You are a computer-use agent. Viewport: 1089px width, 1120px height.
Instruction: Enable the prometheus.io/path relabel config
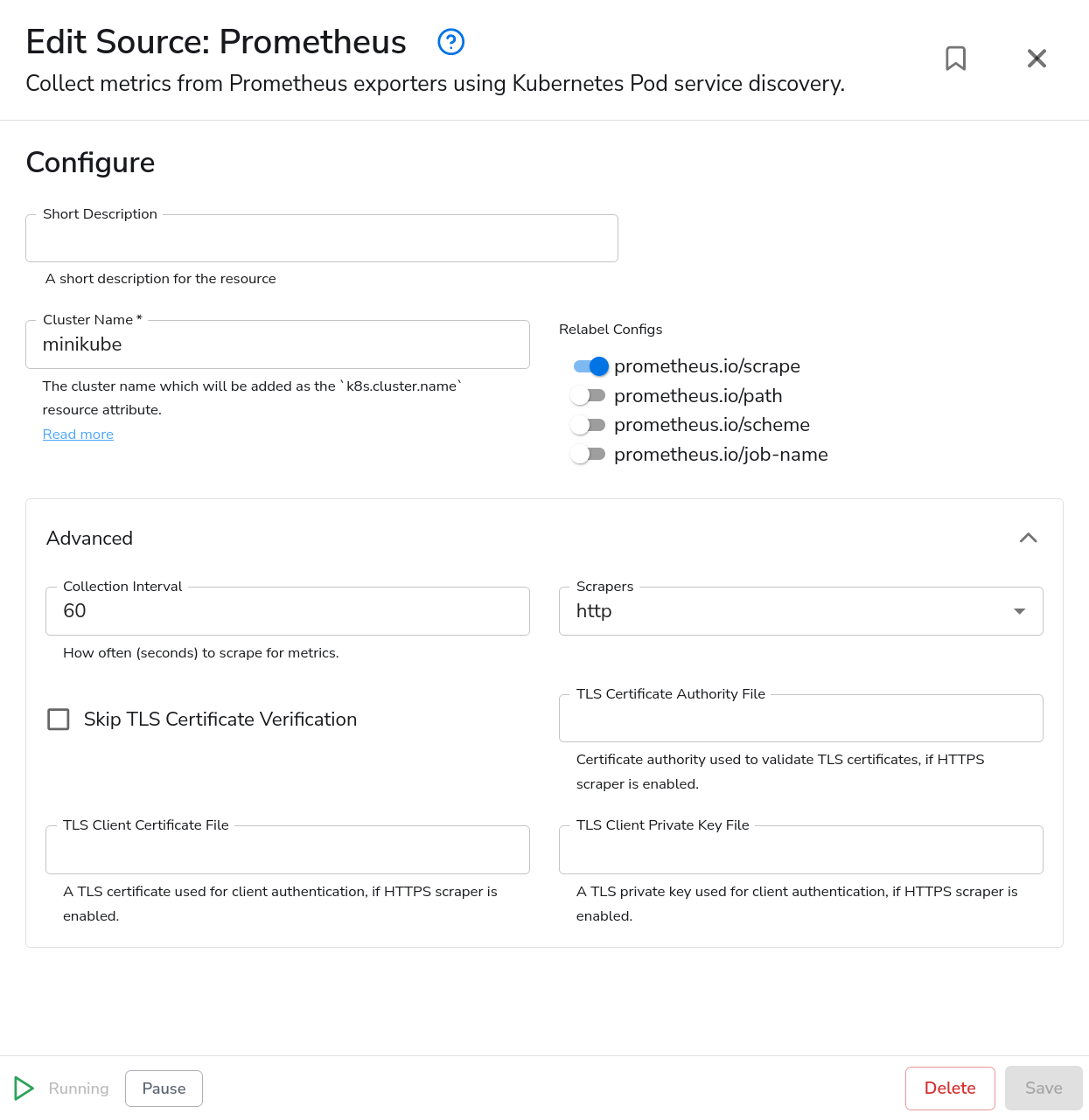click(589, 395)
